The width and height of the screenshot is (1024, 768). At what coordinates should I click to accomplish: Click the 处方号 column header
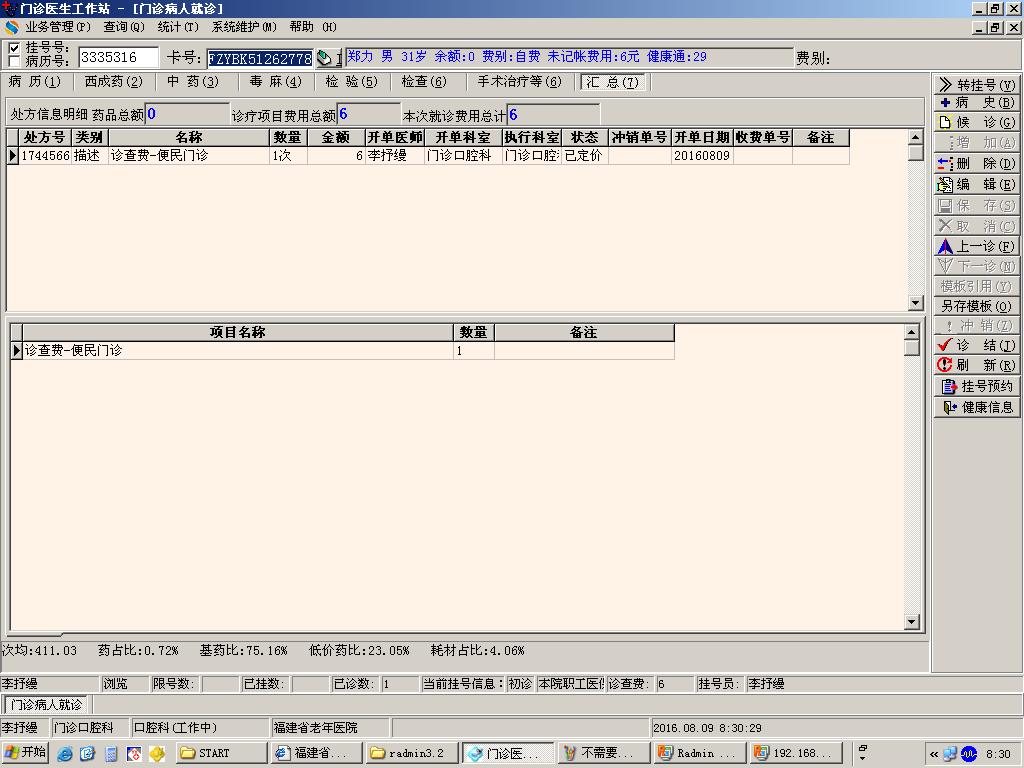click(45, 137)
